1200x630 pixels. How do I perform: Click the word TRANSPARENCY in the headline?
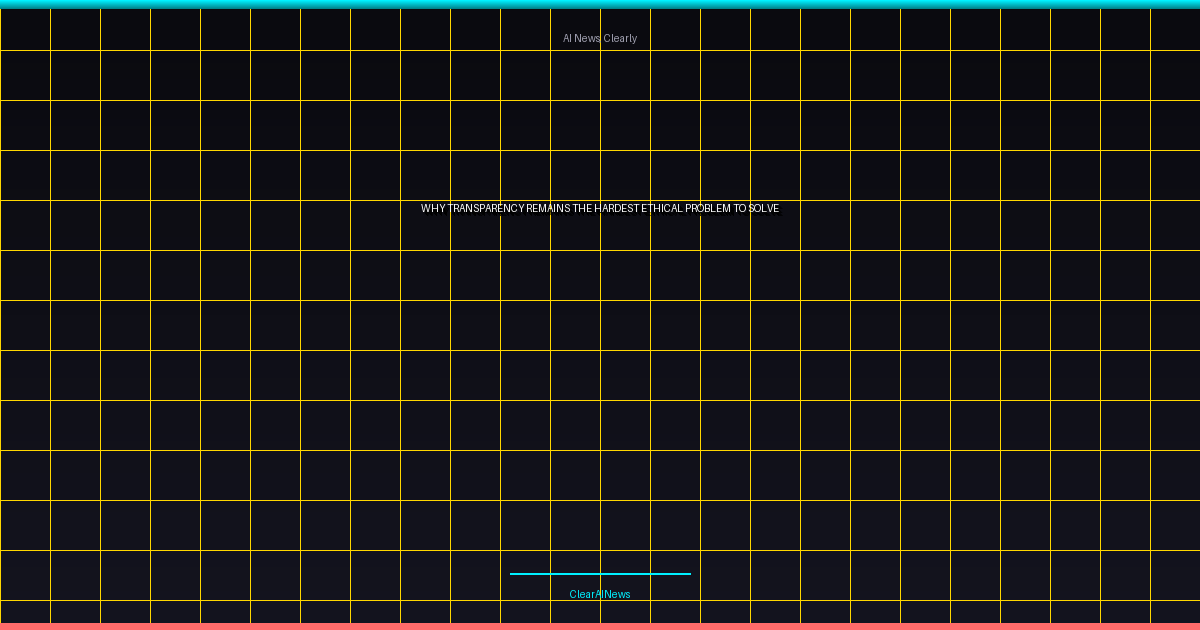[485, 208]
